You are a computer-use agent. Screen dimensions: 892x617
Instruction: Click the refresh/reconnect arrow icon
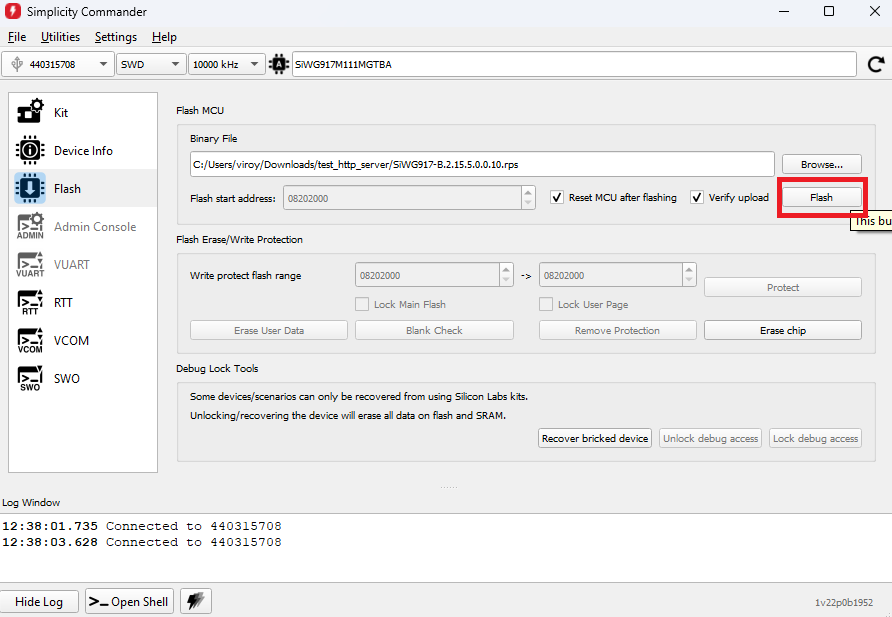[875, 64]
